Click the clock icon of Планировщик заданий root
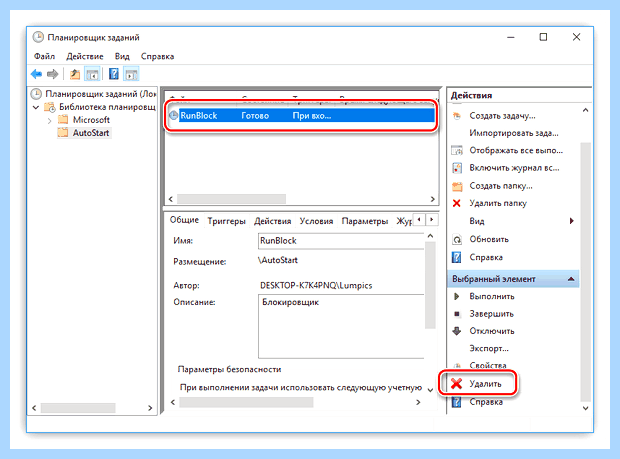The width and height of the screenshot is (620, 459). click(36, 94)
